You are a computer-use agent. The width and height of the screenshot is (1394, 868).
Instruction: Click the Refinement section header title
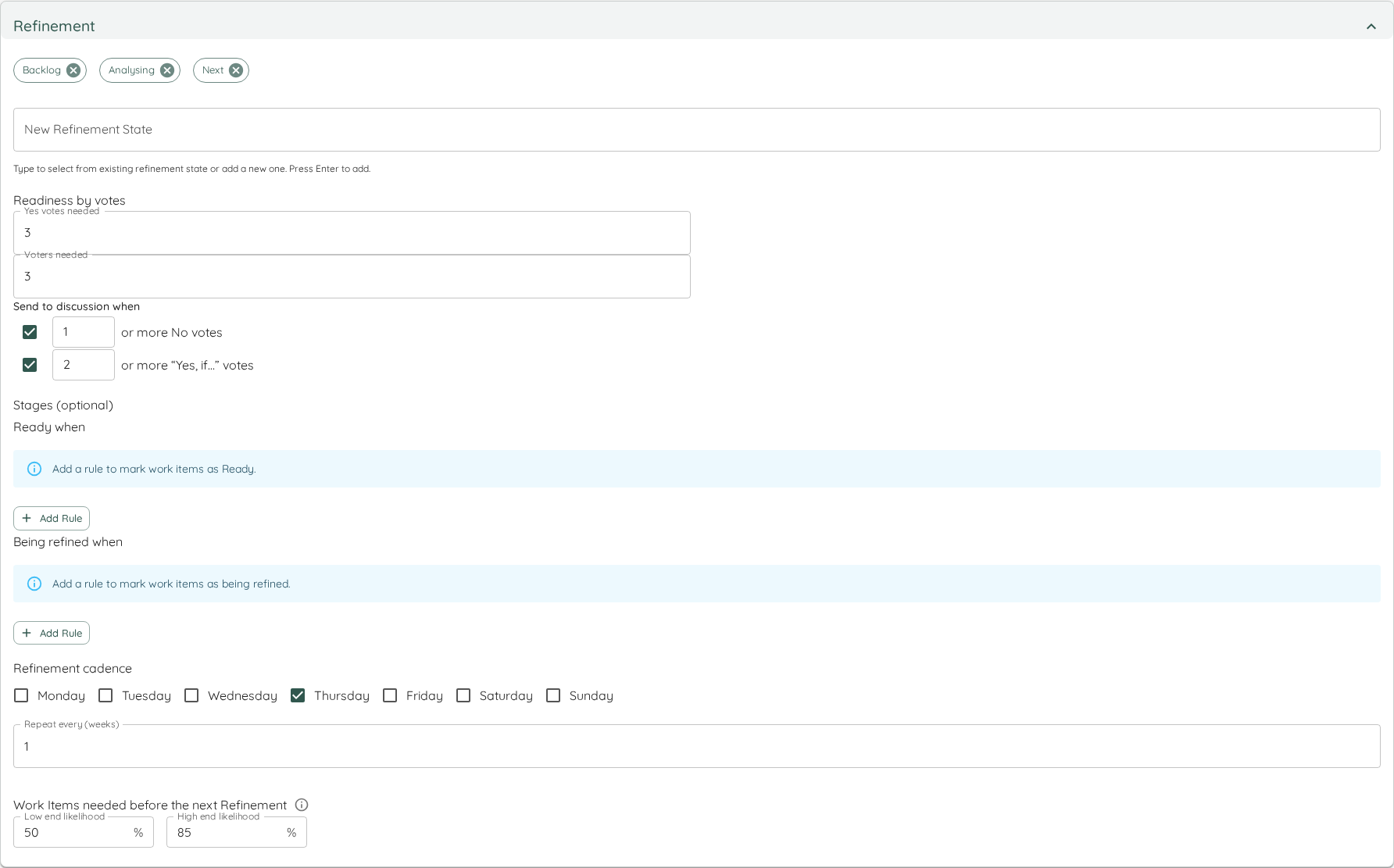click(54, 26)
